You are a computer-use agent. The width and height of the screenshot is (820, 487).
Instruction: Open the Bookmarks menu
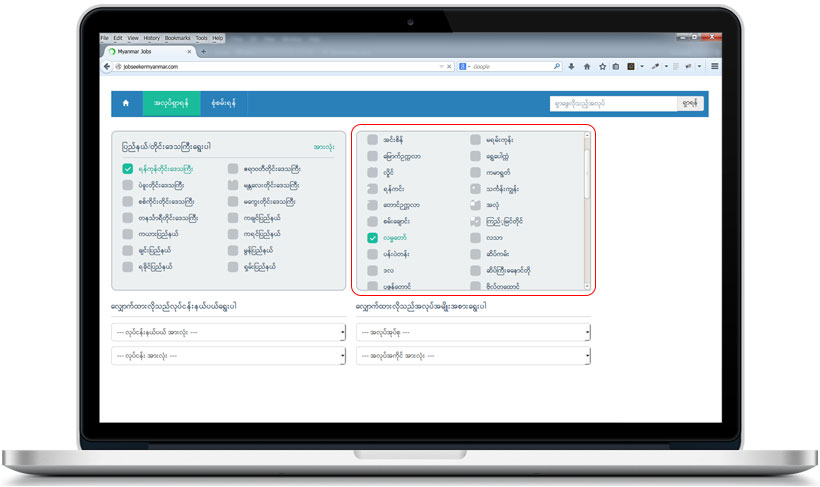(177, 38)
